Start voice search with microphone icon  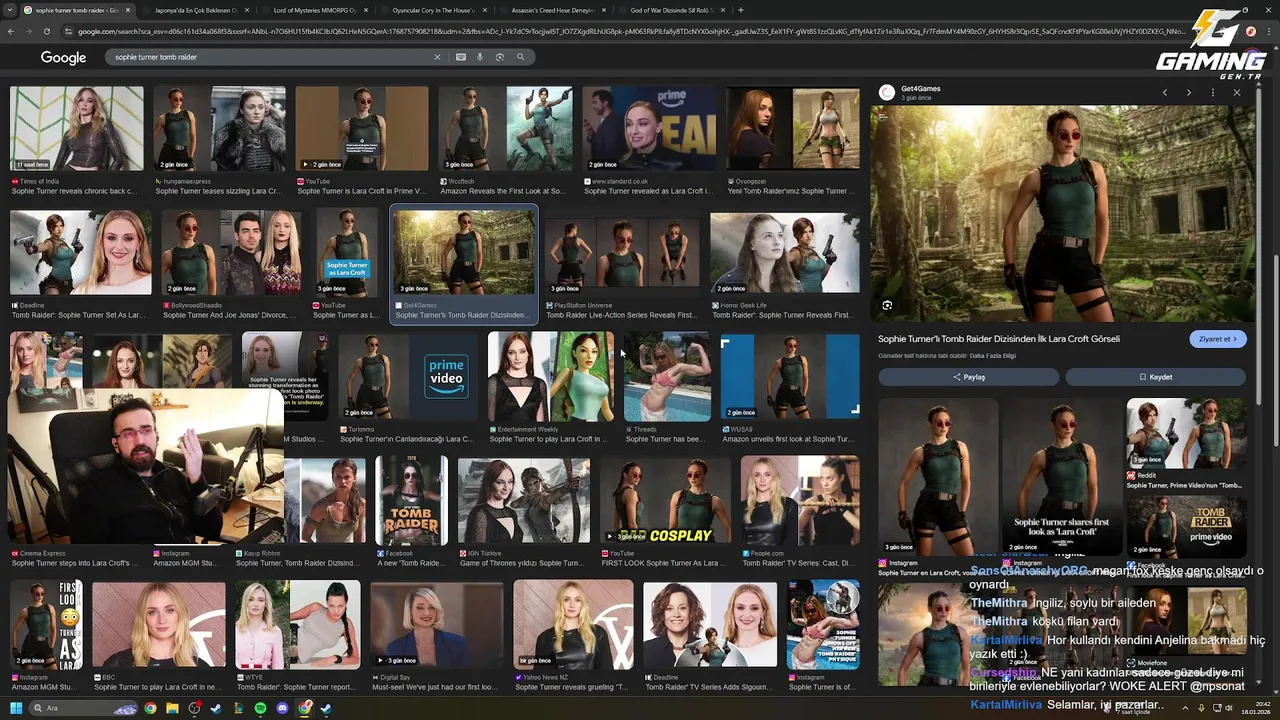click(x=480, y=57)
